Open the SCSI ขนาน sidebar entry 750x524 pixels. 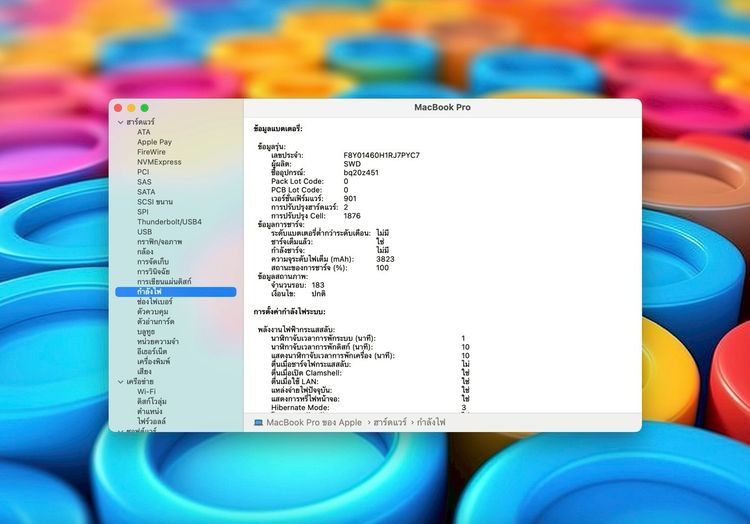tap(155, 202)
